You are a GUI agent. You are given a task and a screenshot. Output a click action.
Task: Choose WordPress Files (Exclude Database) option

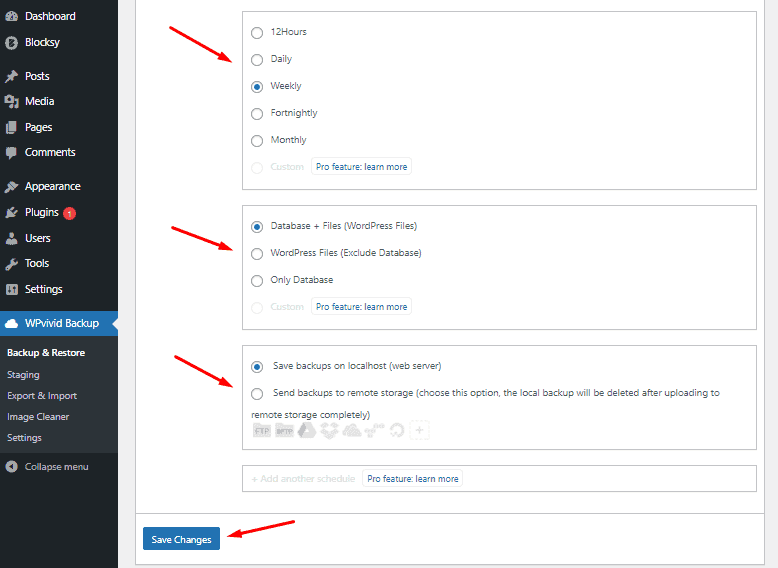(257, 254)
